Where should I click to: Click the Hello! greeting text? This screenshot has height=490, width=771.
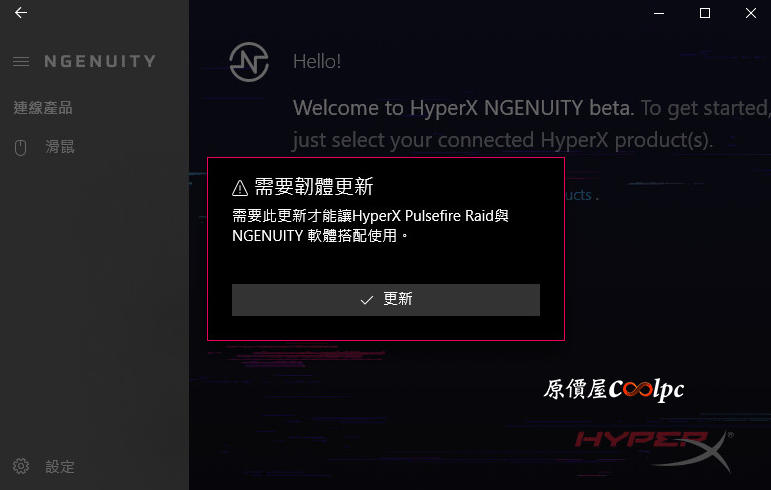tap(317, 62)
